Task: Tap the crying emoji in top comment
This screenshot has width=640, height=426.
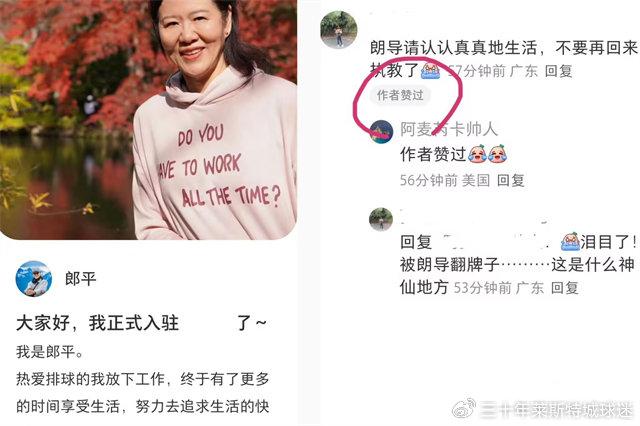Action: [x=431, y=71]
